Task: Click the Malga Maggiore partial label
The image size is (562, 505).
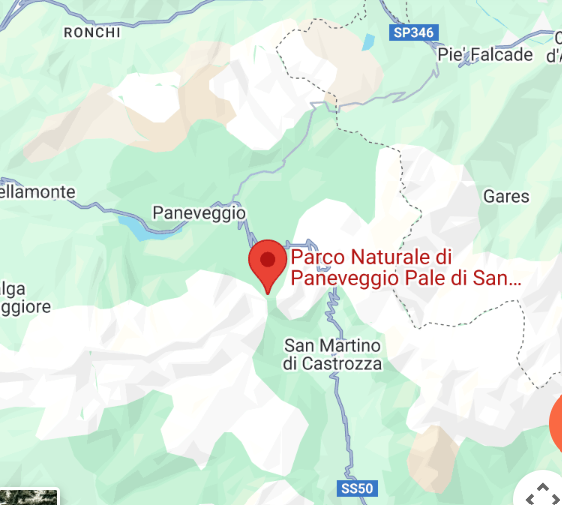Action: click(x=25, y=298)
